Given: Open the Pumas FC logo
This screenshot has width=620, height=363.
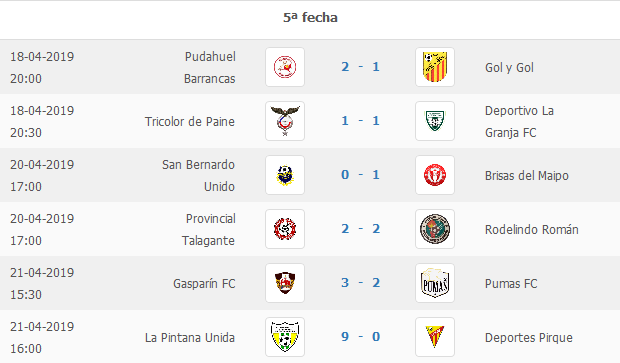Looking at the screenshot, I should (x=435, y=283).
